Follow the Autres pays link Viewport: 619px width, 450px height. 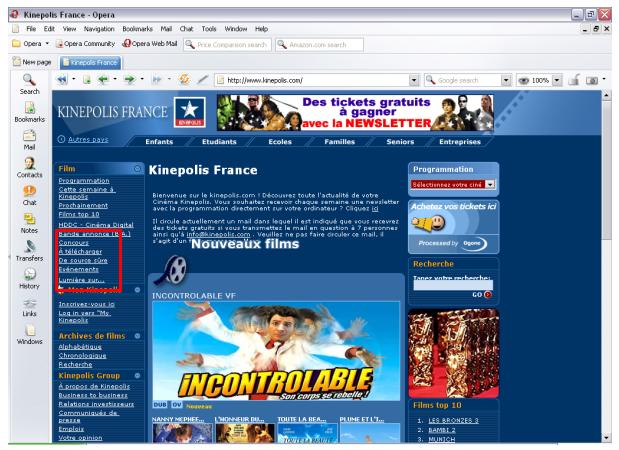(x=88, y=139)
